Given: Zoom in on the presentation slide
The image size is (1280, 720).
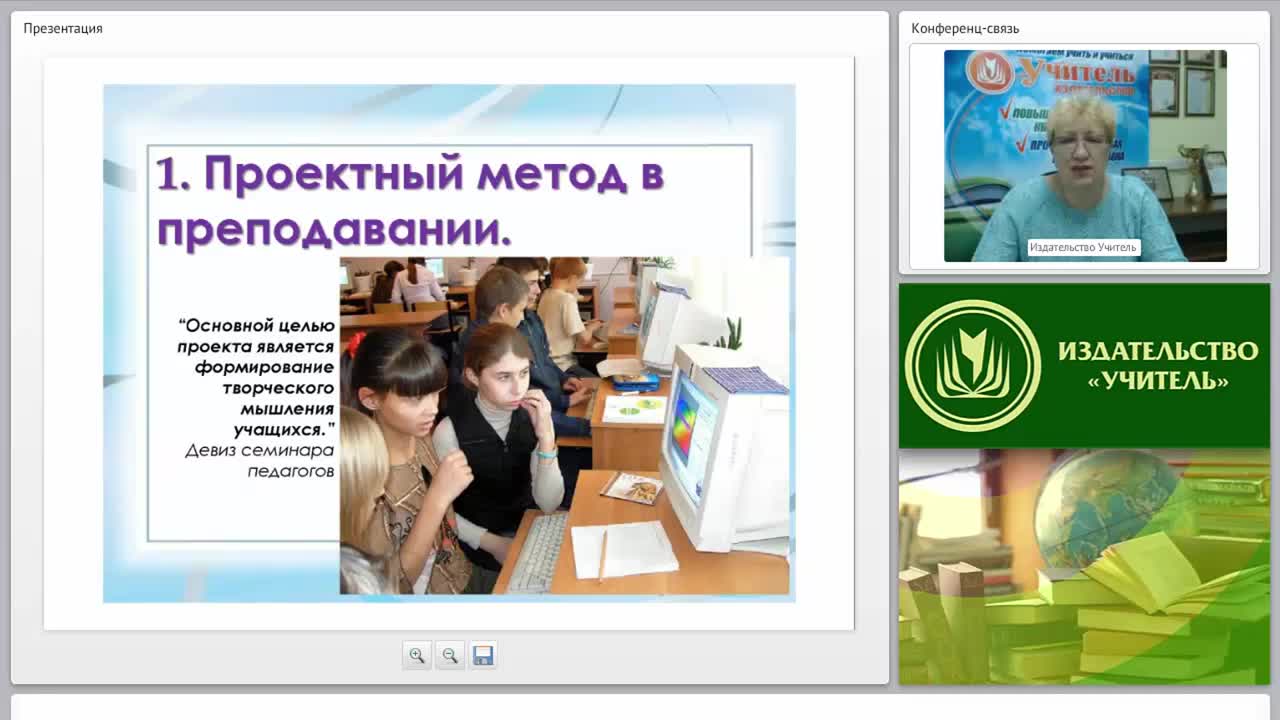Looking at the screenshot, I should (417, 655).
